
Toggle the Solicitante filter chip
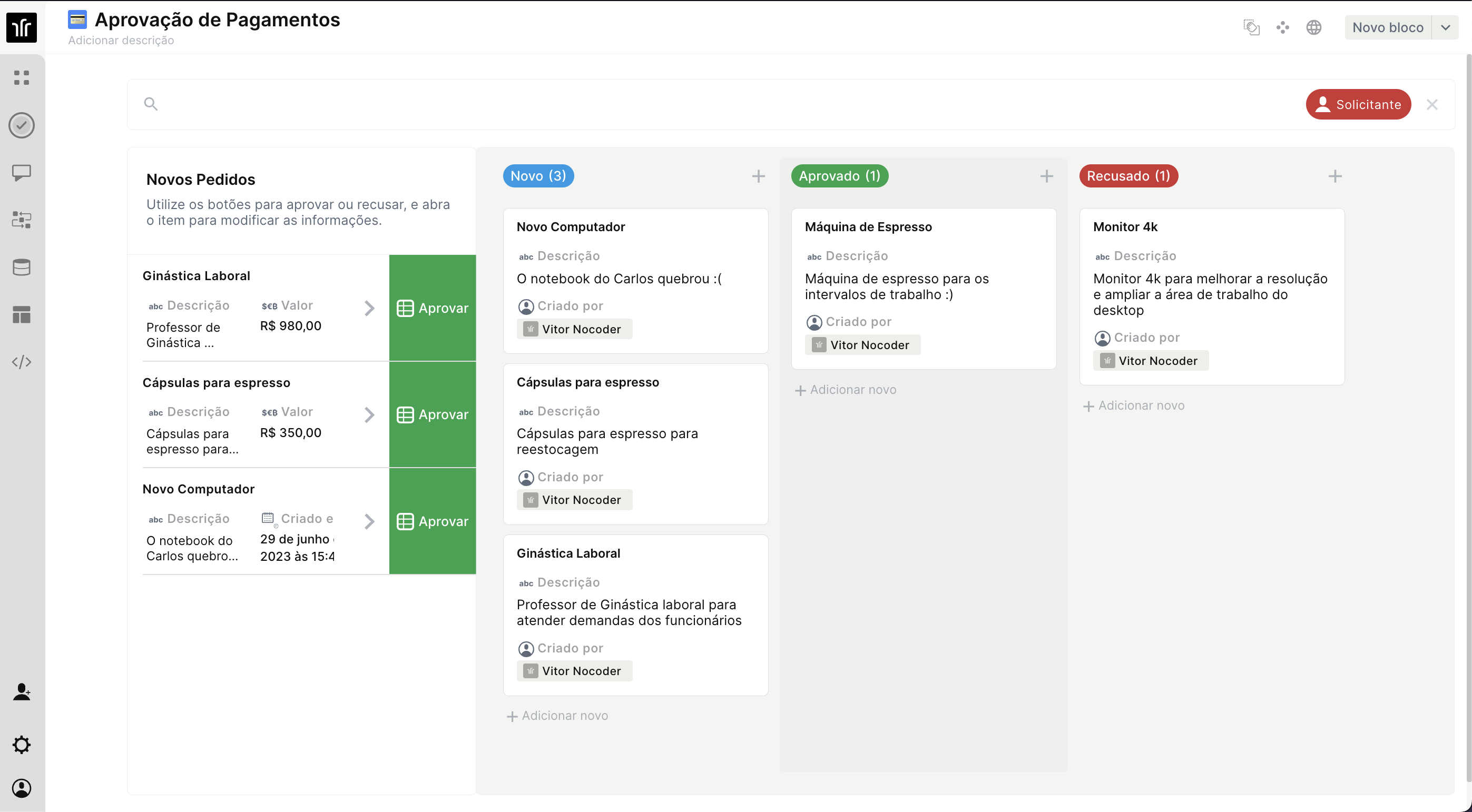(1358, 104)
